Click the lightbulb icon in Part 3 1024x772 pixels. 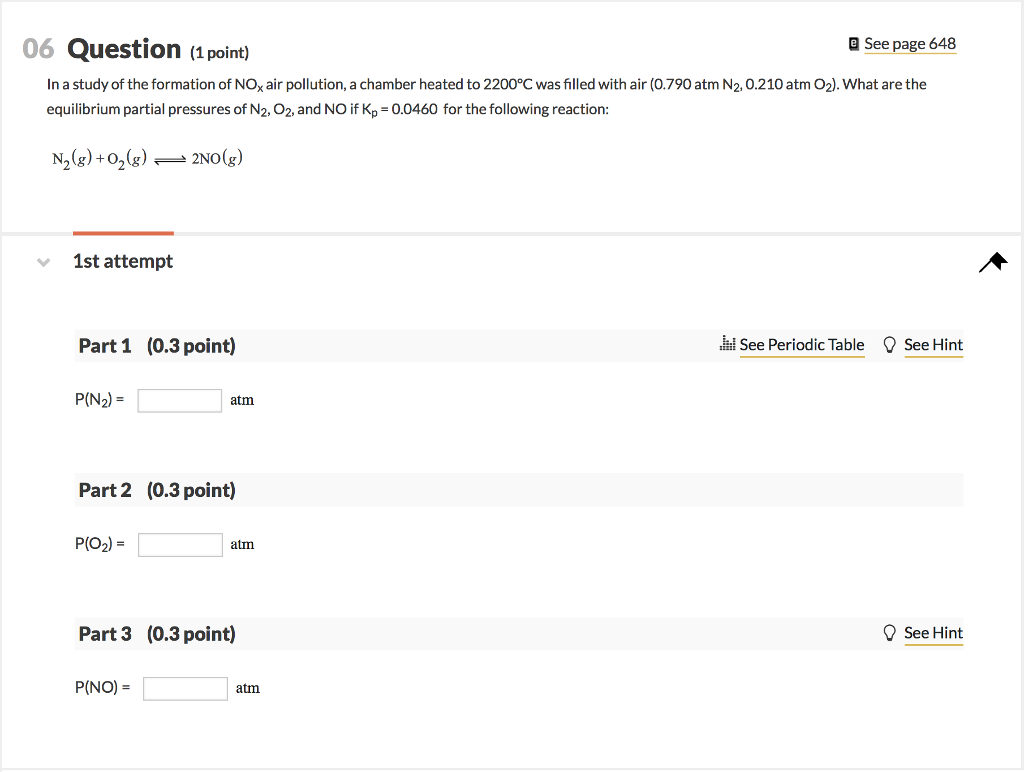[889, 633]
